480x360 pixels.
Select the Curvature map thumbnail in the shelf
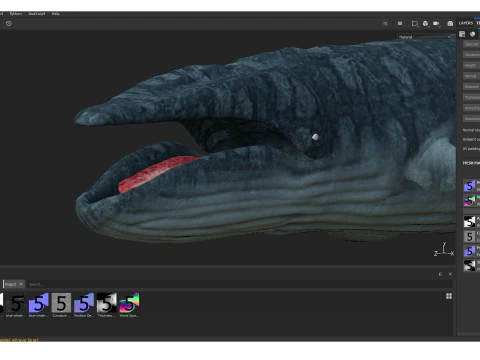point(61,303)
